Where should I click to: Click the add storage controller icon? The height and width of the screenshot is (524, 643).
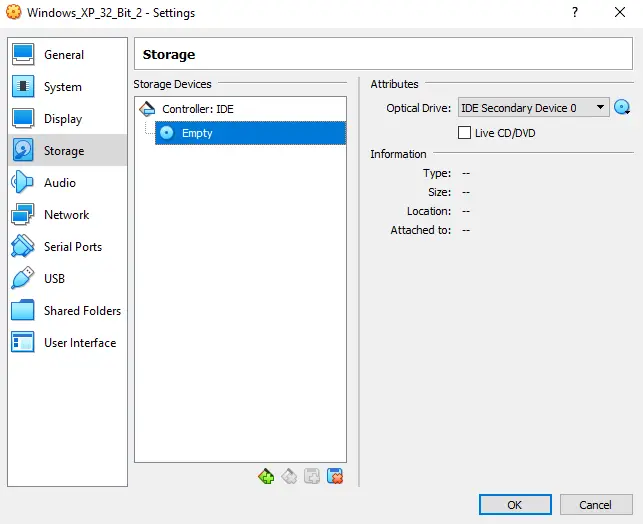266,476
